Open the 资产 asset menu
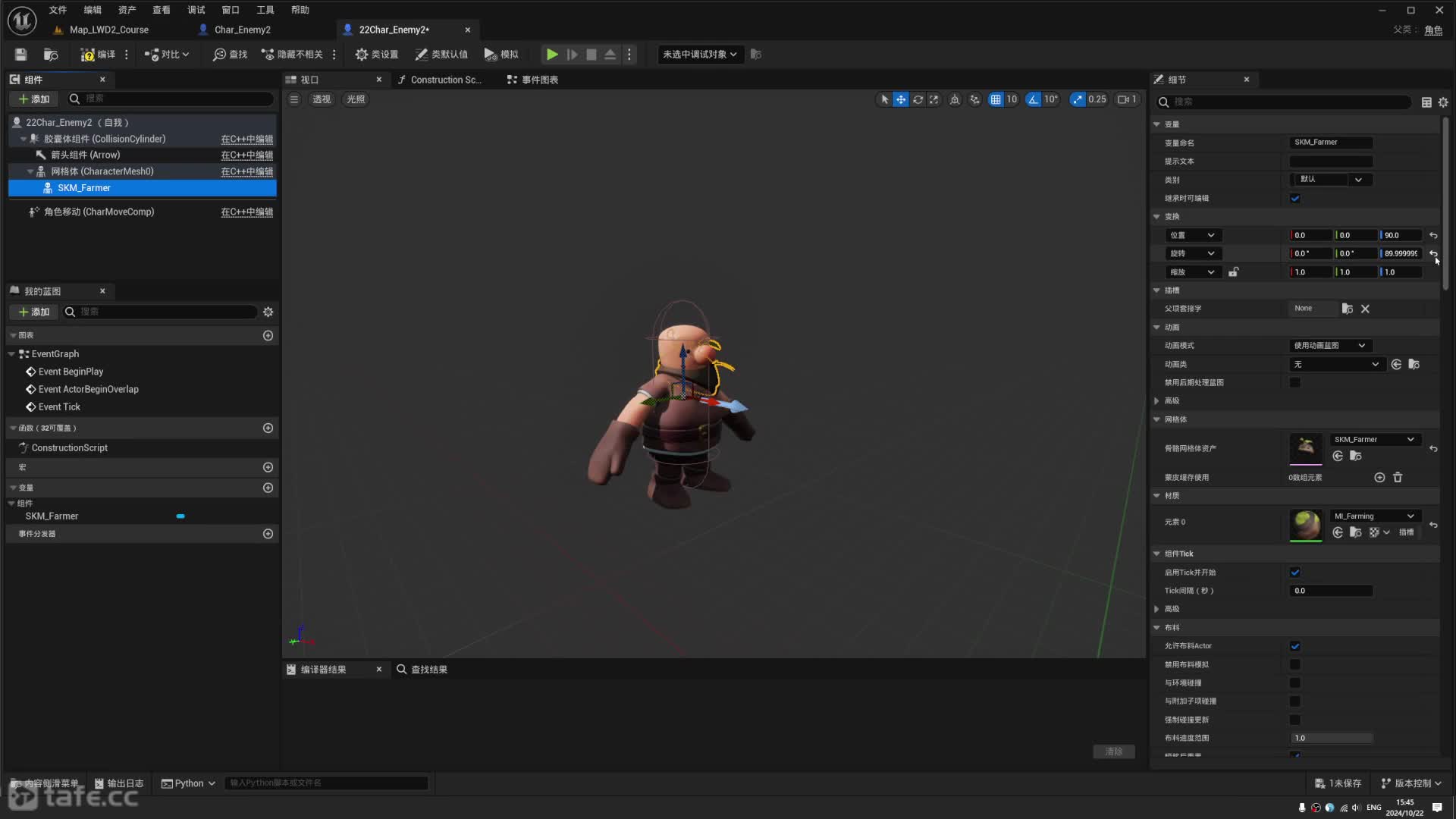1456x819 pixels. tap(127, 10)
